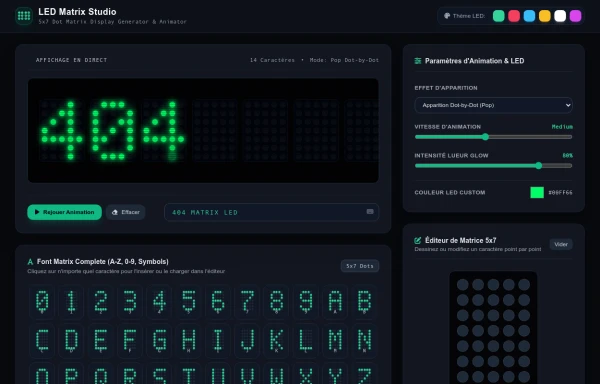Click the font icon by Font Matrix Complete
This screenshot has width=600, height=384.
(30, 262)
